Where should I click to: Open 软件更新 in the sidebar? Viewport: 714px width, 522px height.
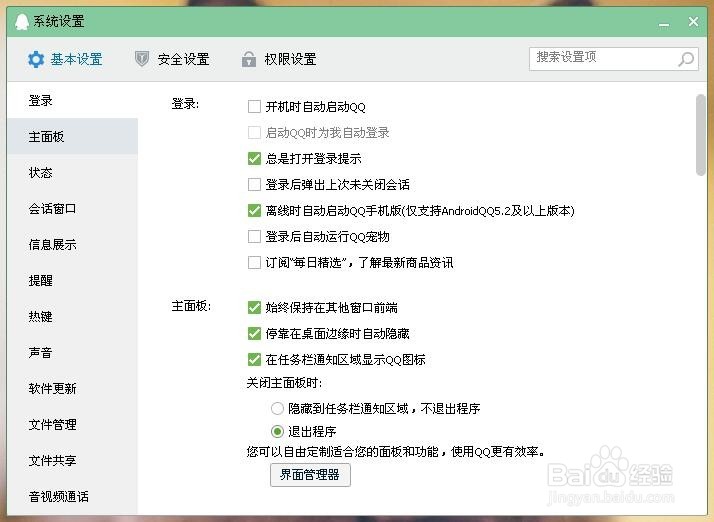pos(72,388)
